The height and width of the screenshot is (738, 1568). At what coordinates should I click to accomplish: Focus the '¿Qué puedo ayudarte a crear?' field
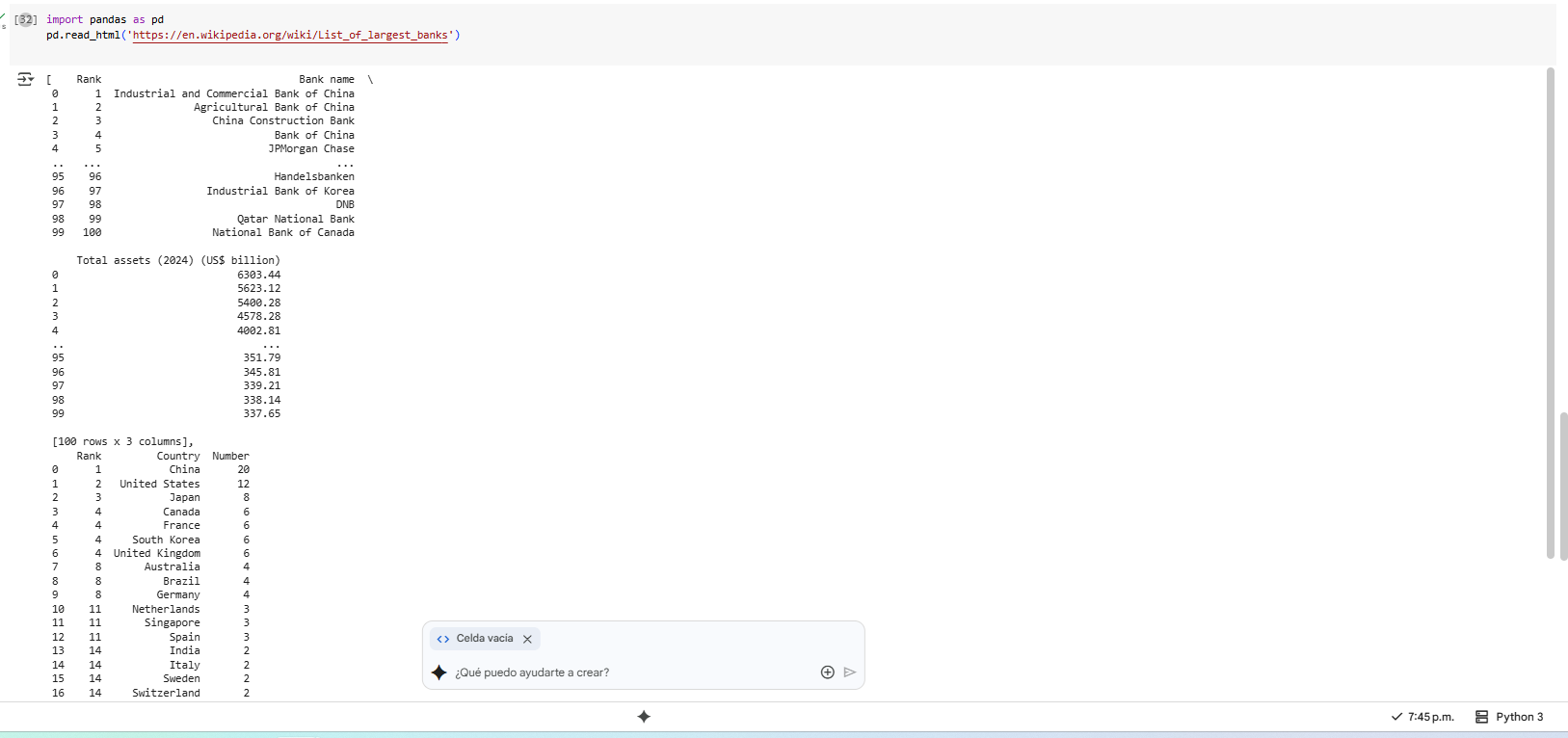point(532,672)
